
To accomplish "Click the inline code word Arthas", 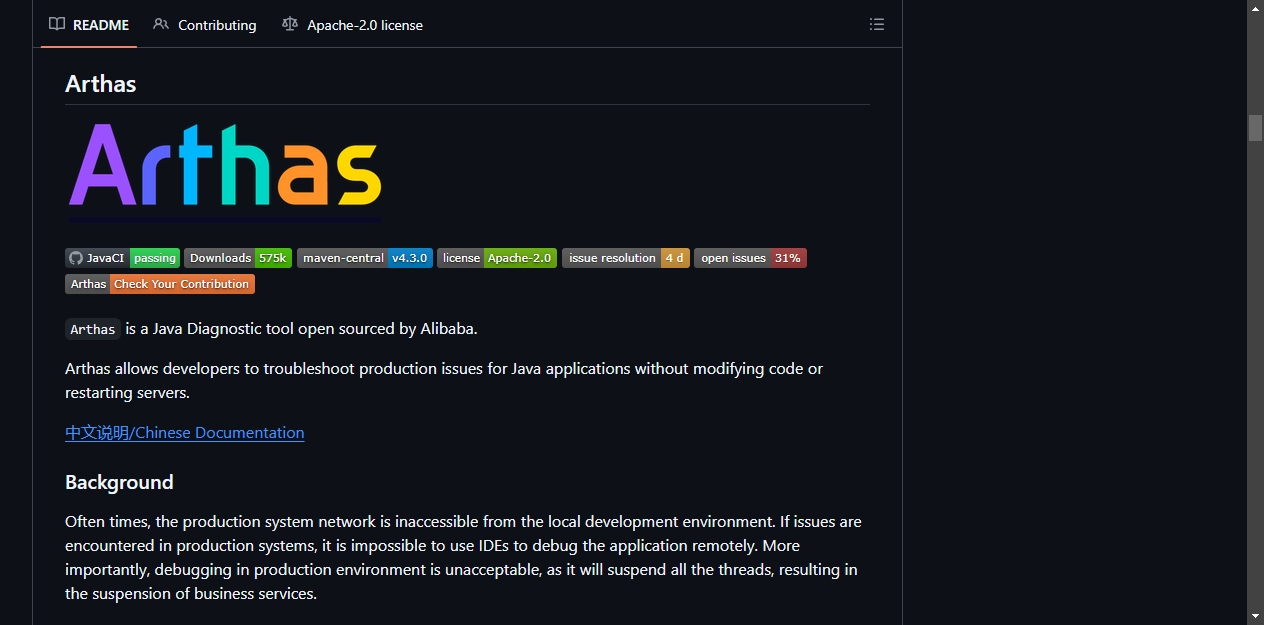I will (93, 329).
